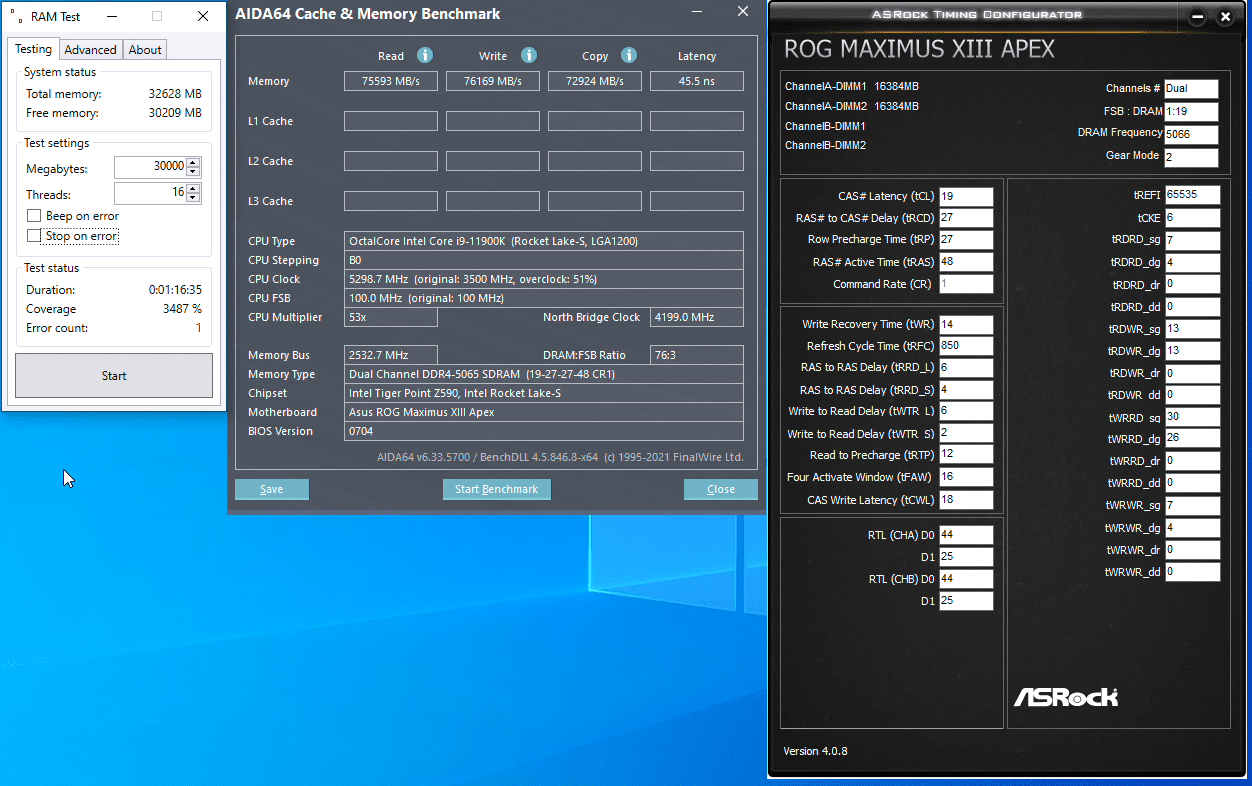Viewport: 1252px width, 786px height.
Task: Click the CAS Write Latency (tCWL) field
Action: coord(966,500)
